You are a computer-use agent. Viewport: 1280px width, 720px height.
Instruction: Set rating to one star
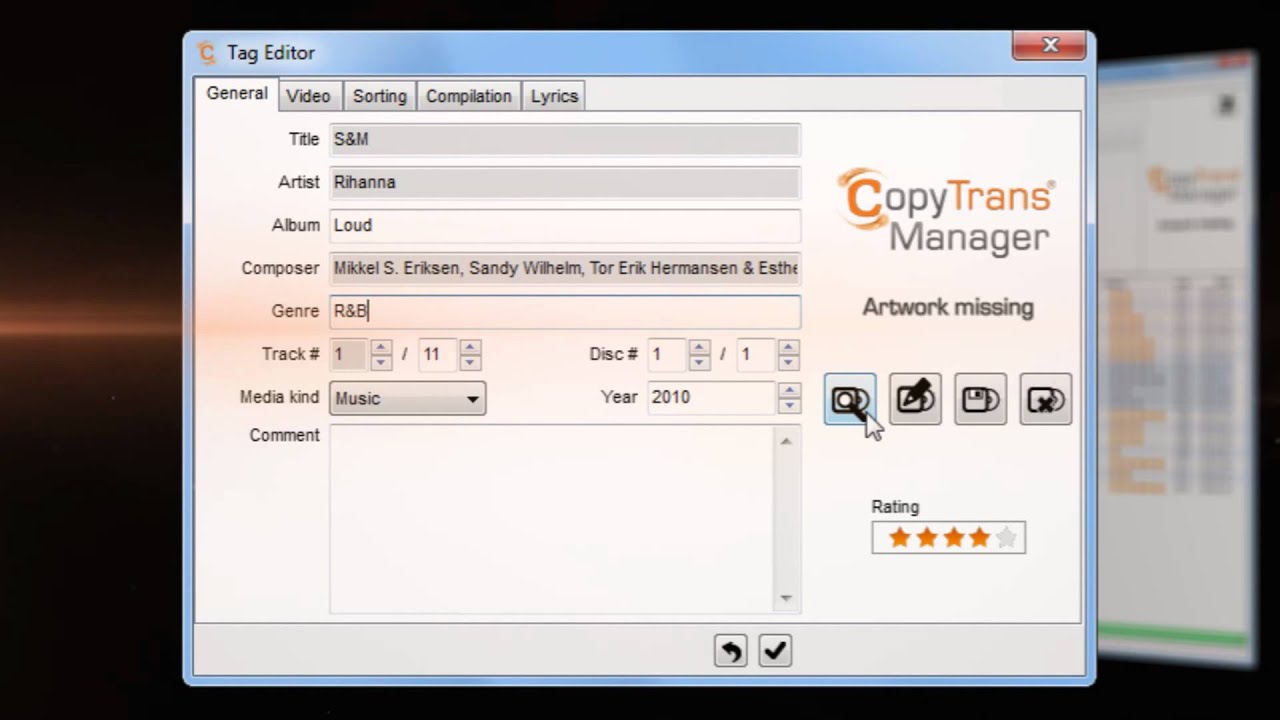[x=899, y=538]
